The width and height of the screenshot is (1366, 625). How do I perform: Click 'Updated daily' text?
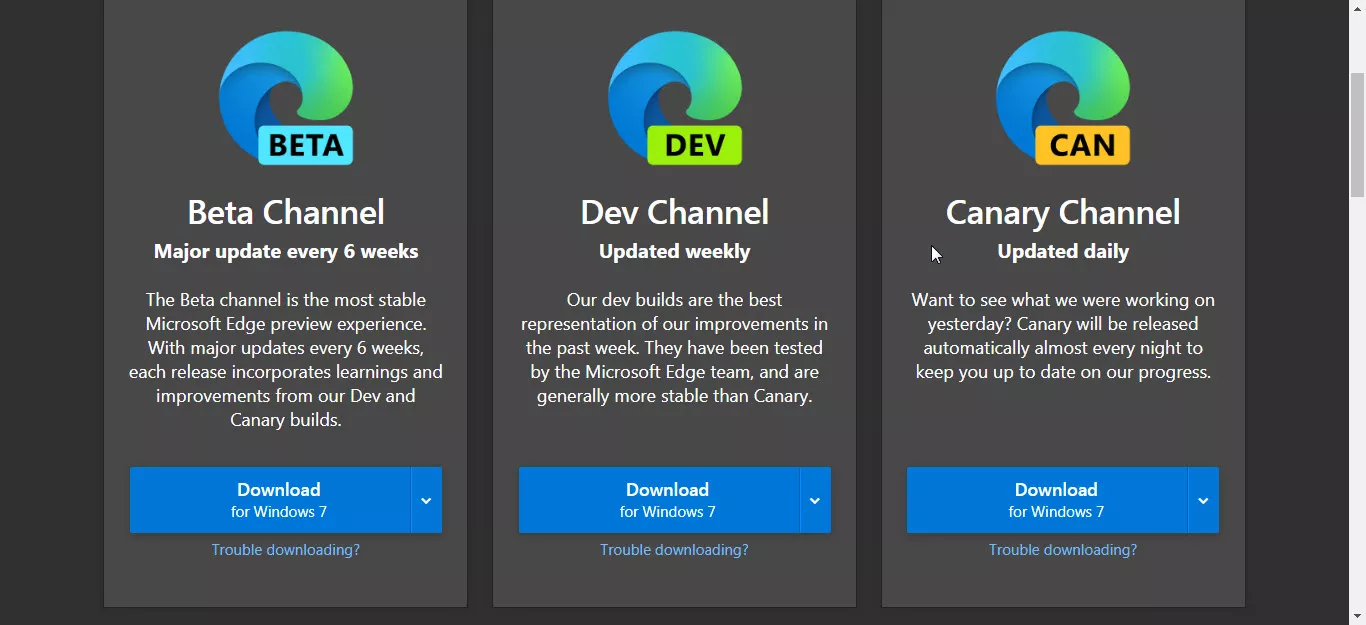pos(1063,252)
